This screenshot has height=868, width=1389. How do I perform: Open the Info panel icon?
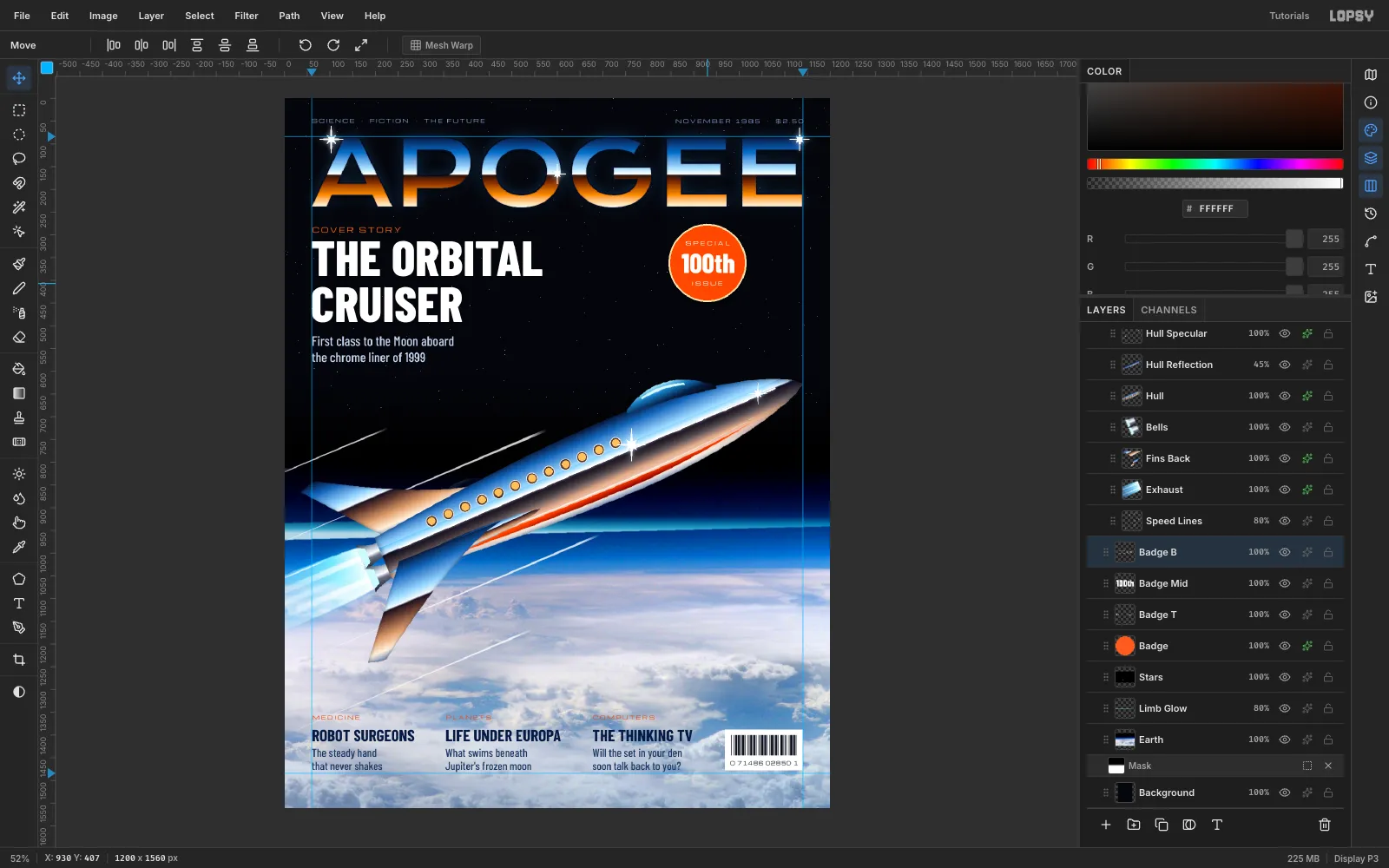tap(1371, 102)
